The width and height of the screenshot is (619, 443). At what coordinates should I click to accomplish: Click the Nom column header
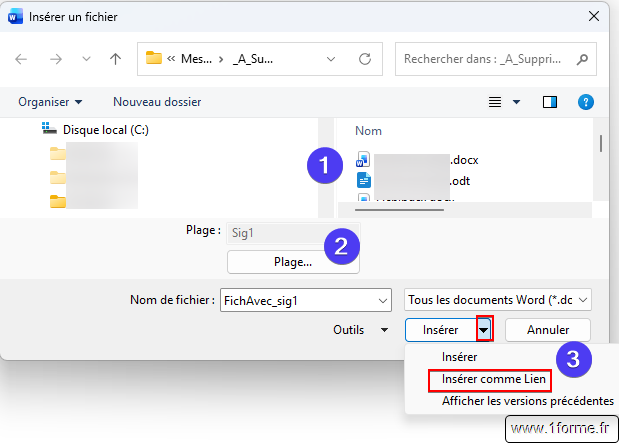(368, 131)
